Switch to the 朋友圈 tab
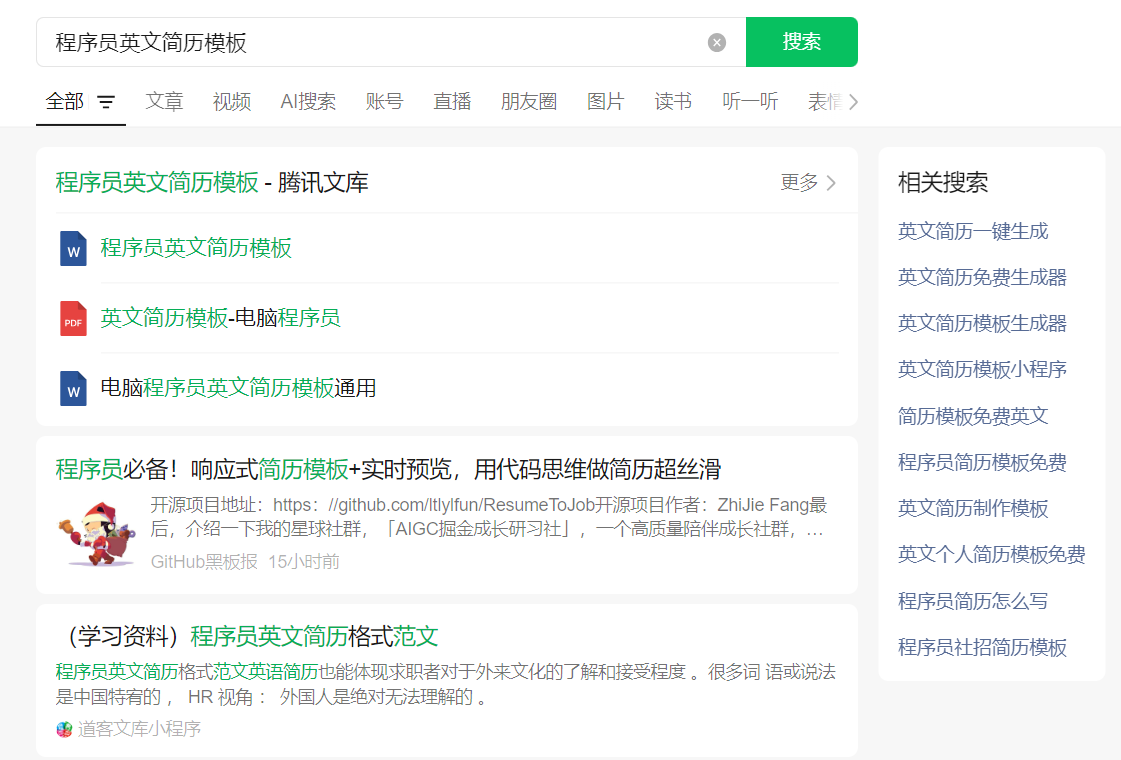This screenshot has height=760, width=1121. (529, 102)
